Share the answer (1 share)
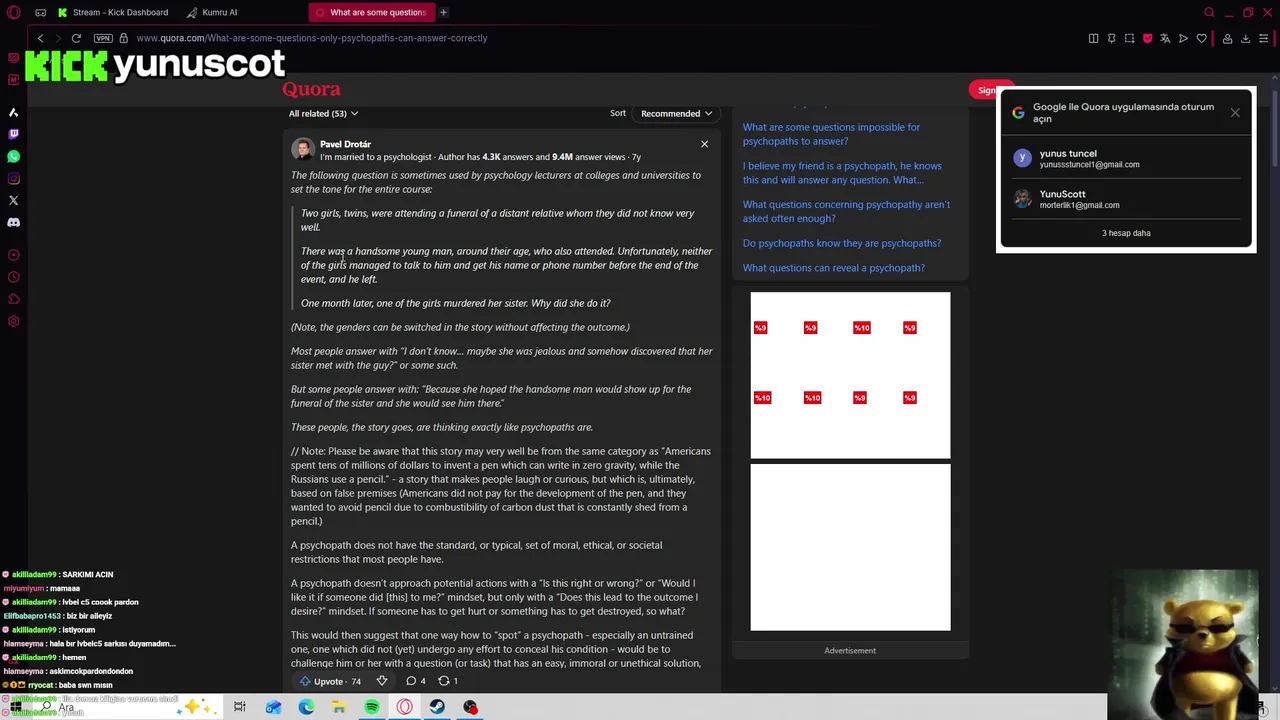The height and width of the screenshot is (720, 1280). point(448,681)
